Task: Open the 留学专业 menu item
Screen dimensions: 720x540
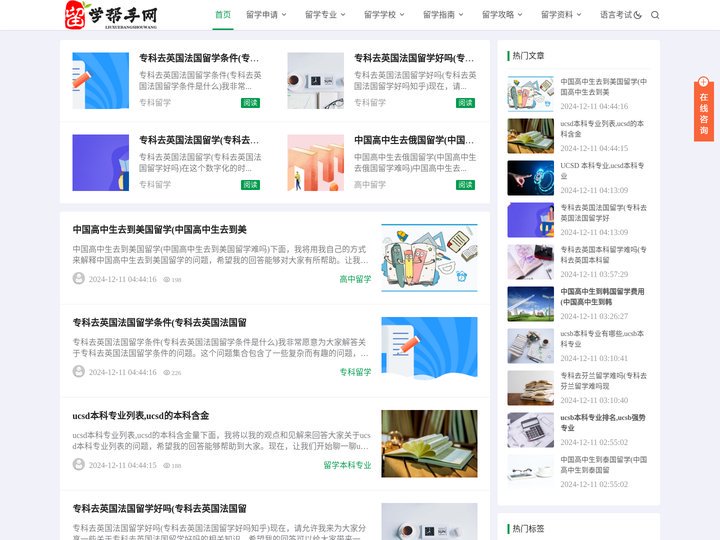Action: 321,15
